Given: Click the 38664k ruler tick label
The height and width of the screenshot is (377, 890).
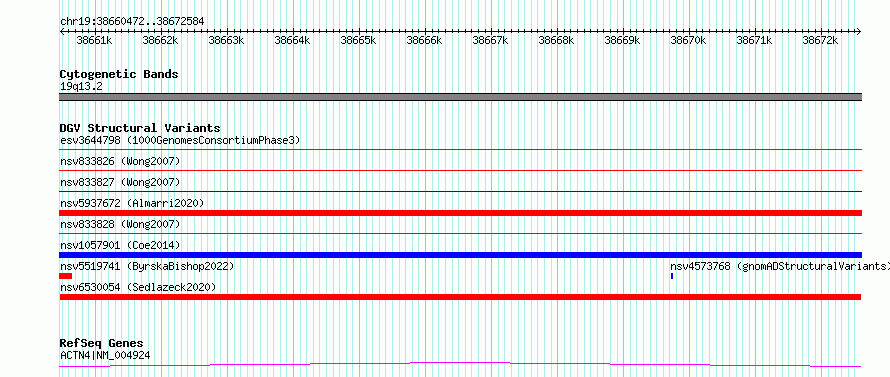Looking at the screenshot, I should [292, 40].
